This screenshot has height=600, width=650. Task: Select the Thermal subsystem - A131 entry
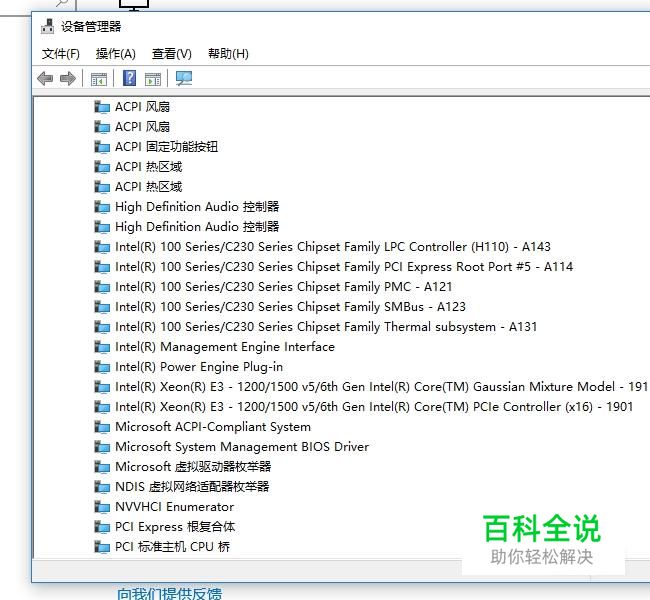(326, 327)
